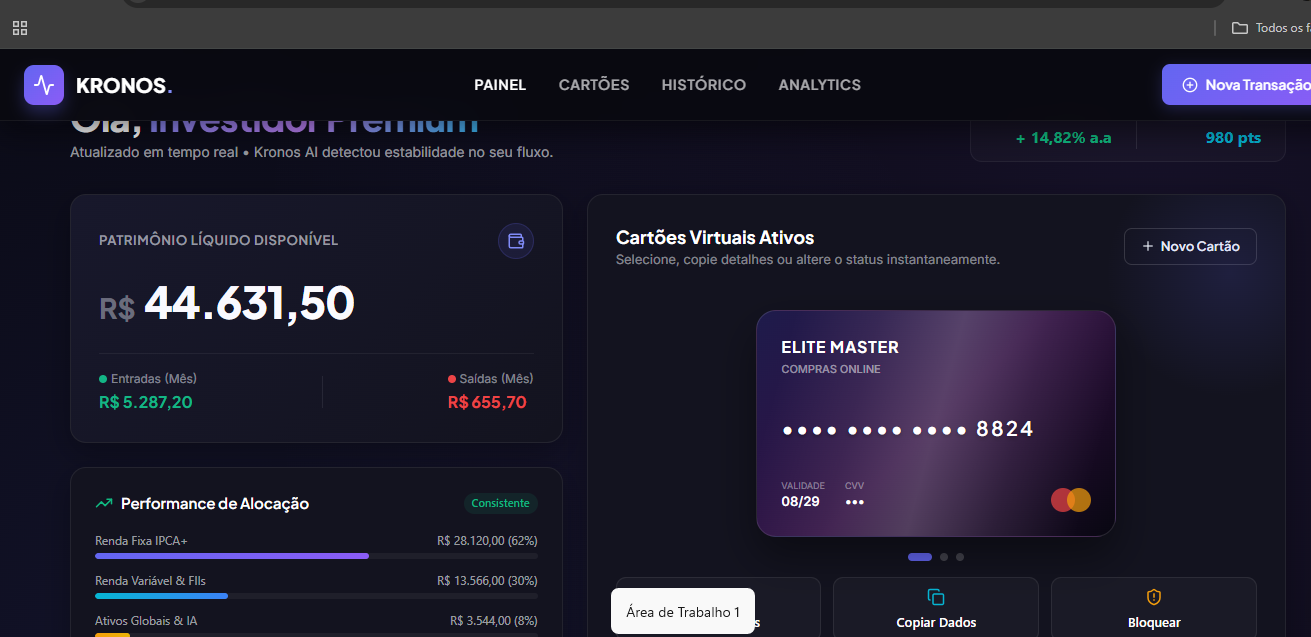Click the Novo Cartão button
Image resolution: width=1311 pixels, height=637 pixels.
(1190, 246)
